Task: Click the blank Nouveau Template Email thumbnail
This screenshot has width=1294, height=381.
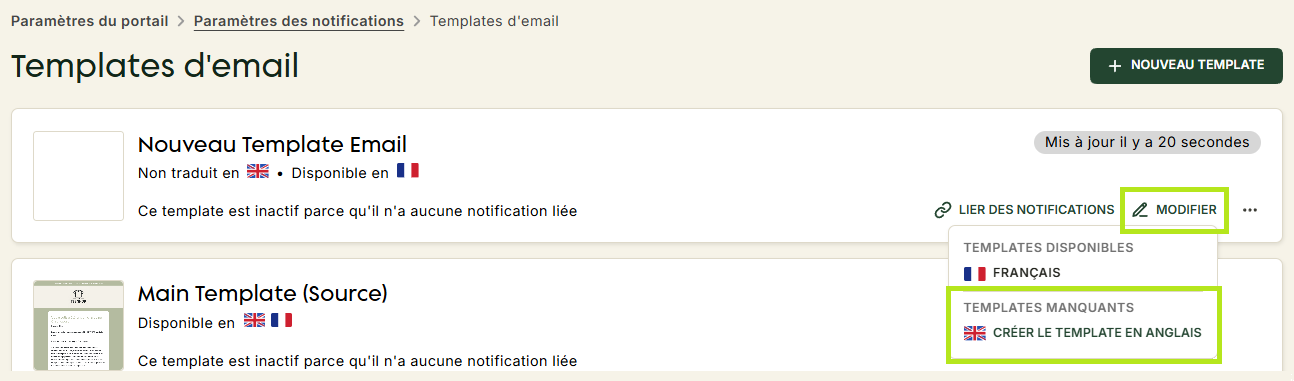Action: point(78,176)
